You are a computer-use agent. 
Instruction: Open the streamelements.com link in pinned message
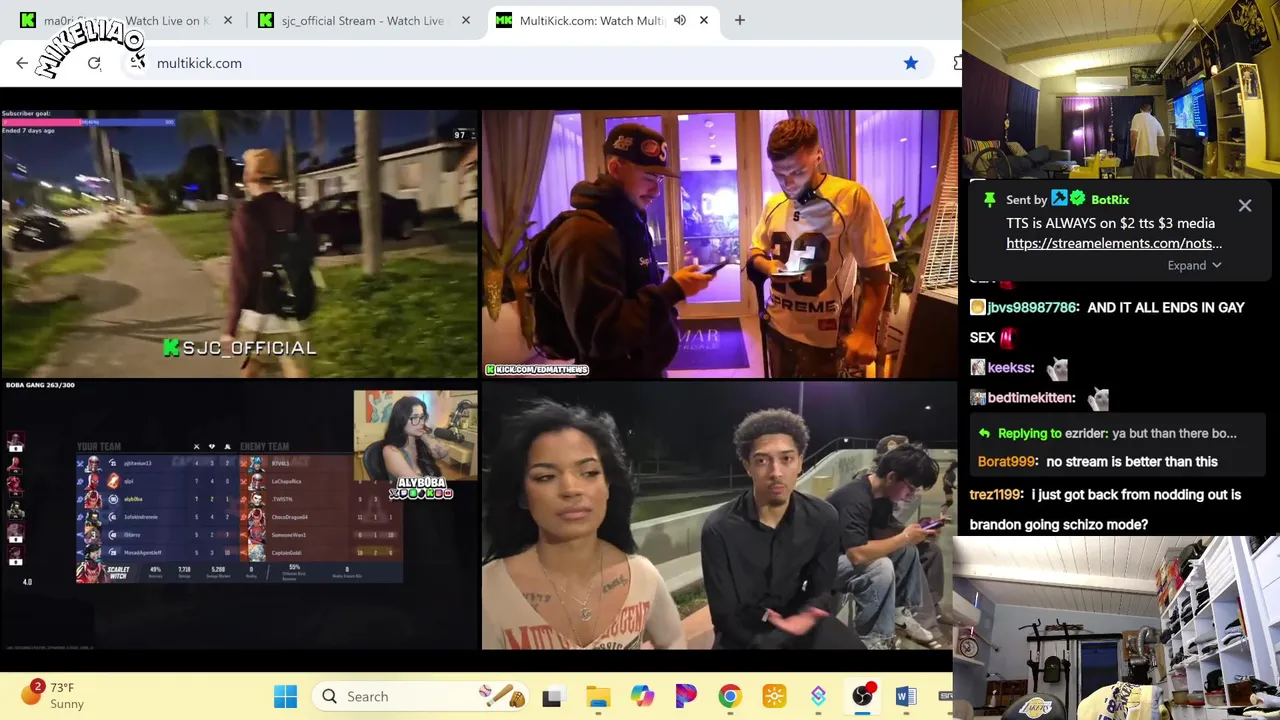(1114, 243)
